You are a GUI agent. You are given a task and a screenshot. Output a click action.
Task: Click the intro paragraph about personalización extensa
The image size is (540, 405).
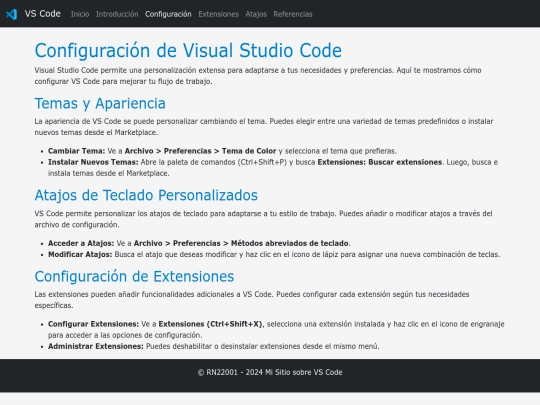258,76
